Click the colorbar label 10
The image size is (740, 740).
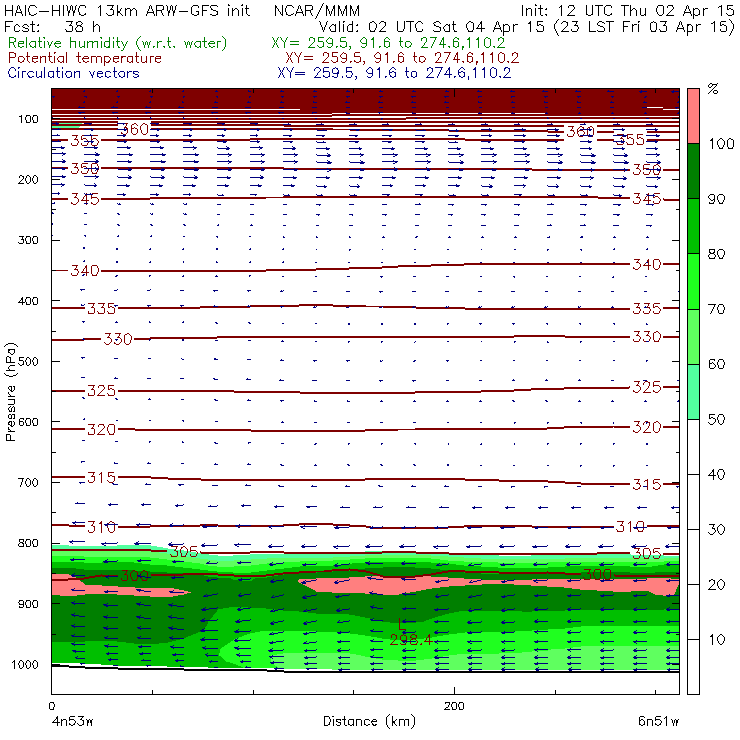716,640
